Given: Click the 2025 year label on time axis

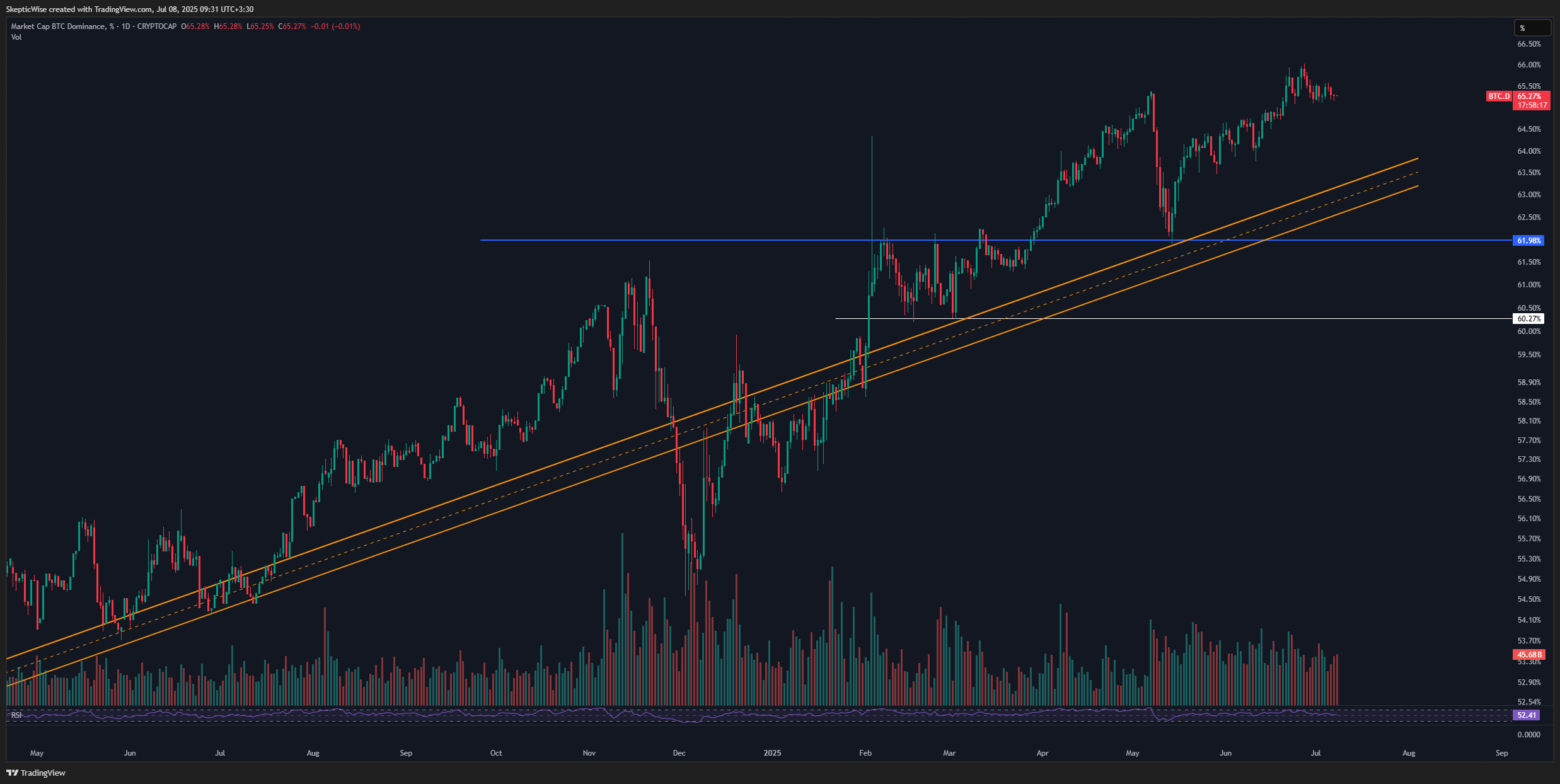Looking at the screenshot, I should (x=772, y=753).
